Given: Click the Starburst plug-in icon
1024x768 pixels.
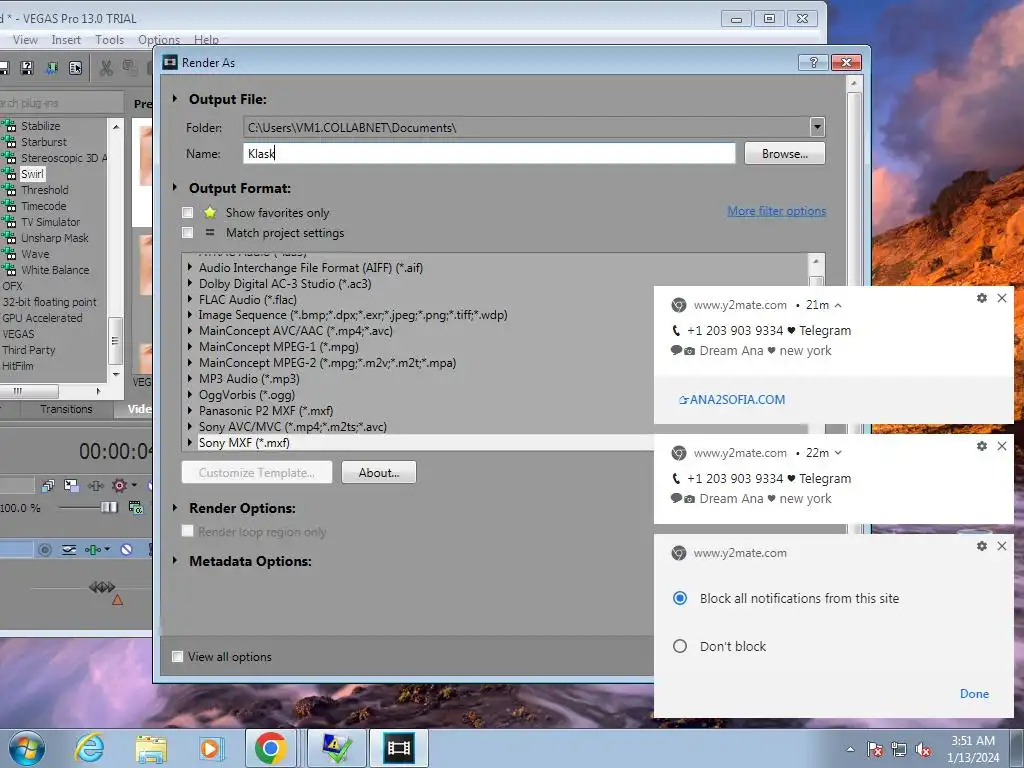Looking at the screenshot, I should (9, 142).
